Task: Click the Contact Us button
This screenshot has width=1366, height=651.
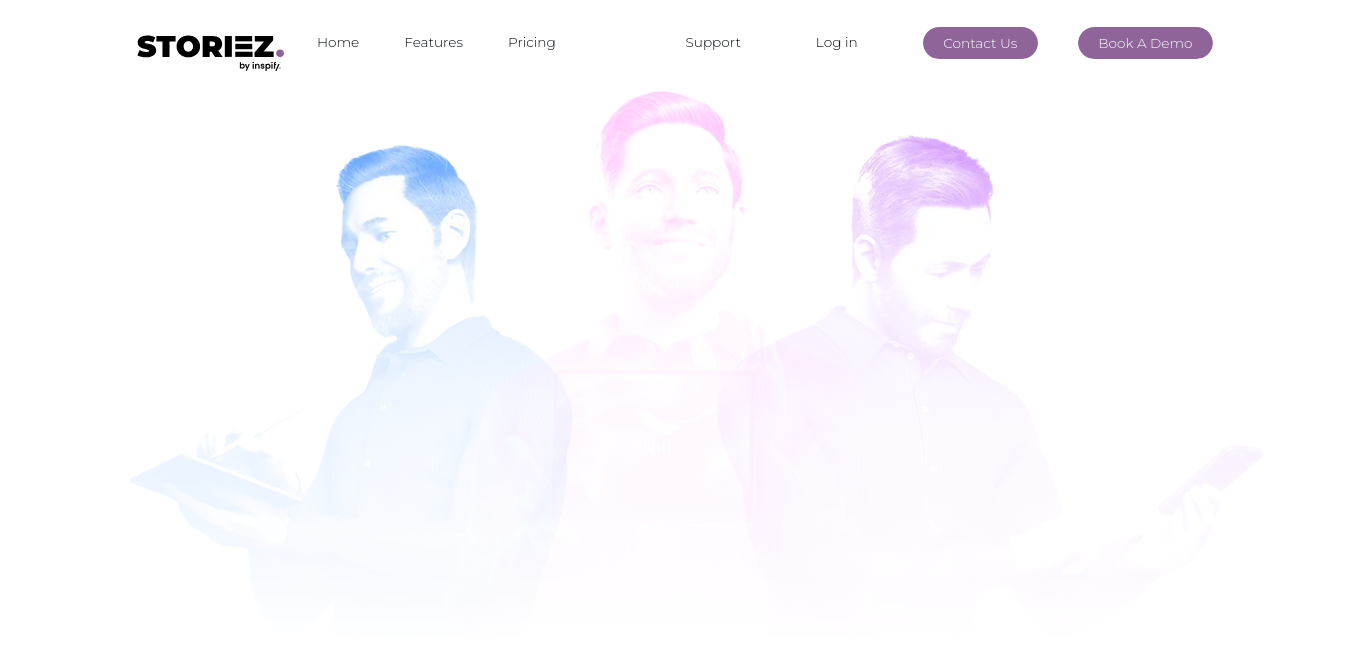Action: pyautogui.click(x=980, y=43)
